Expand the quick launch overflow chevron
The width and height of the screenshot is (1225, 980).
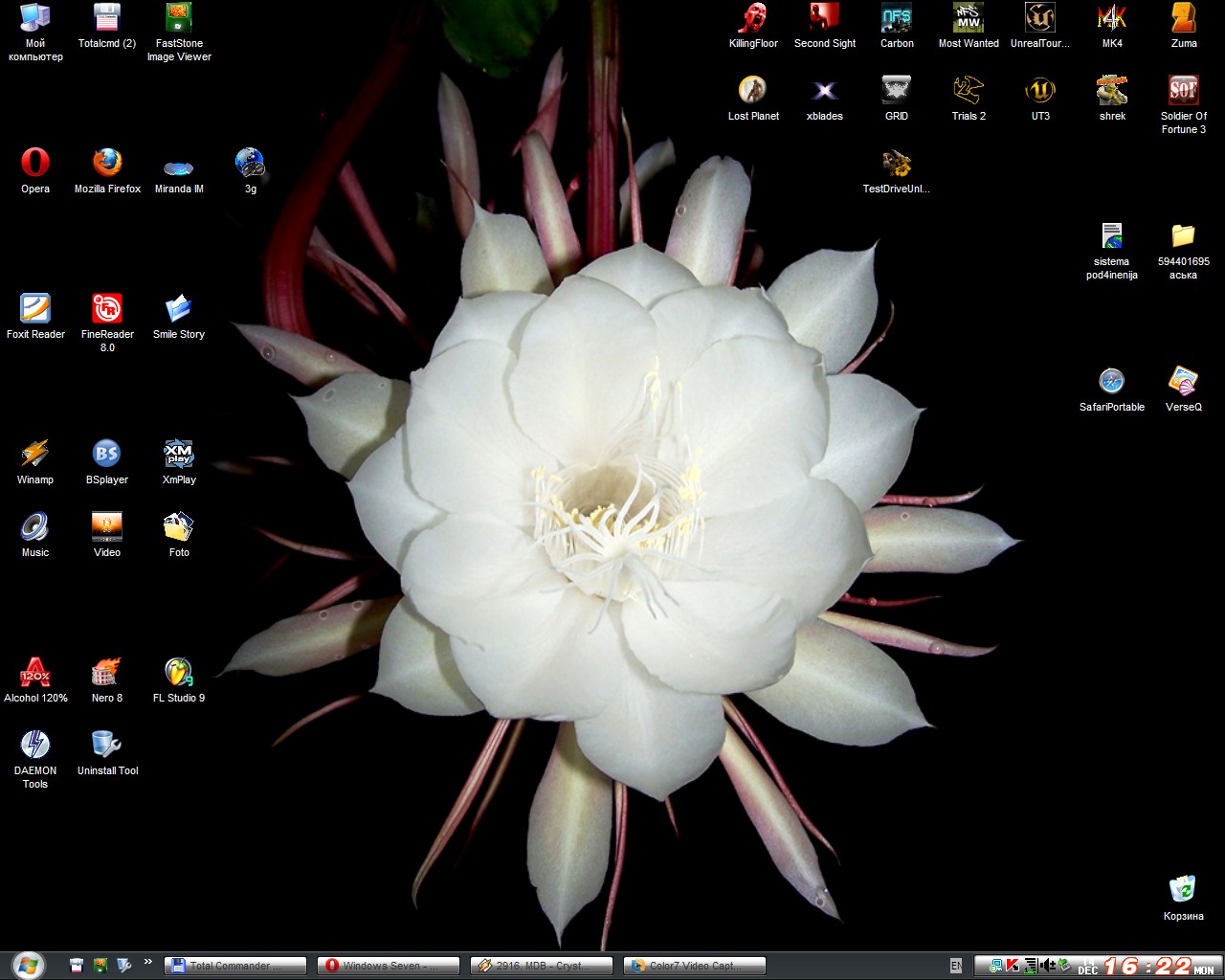147,962
